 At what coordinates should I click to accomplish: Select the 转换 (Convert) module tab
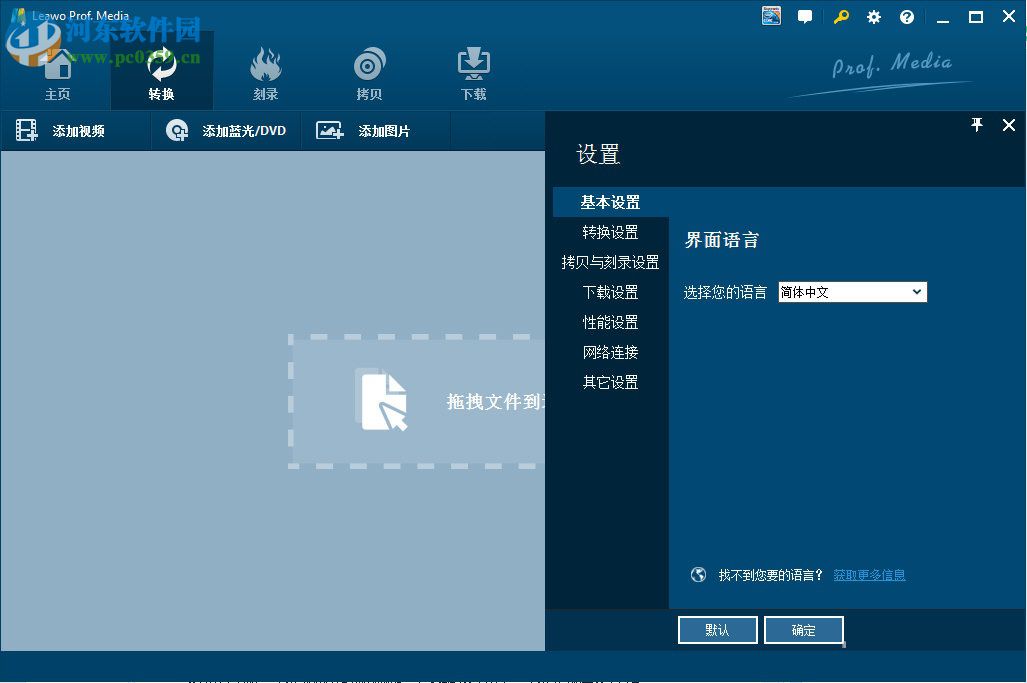[161, 72]
